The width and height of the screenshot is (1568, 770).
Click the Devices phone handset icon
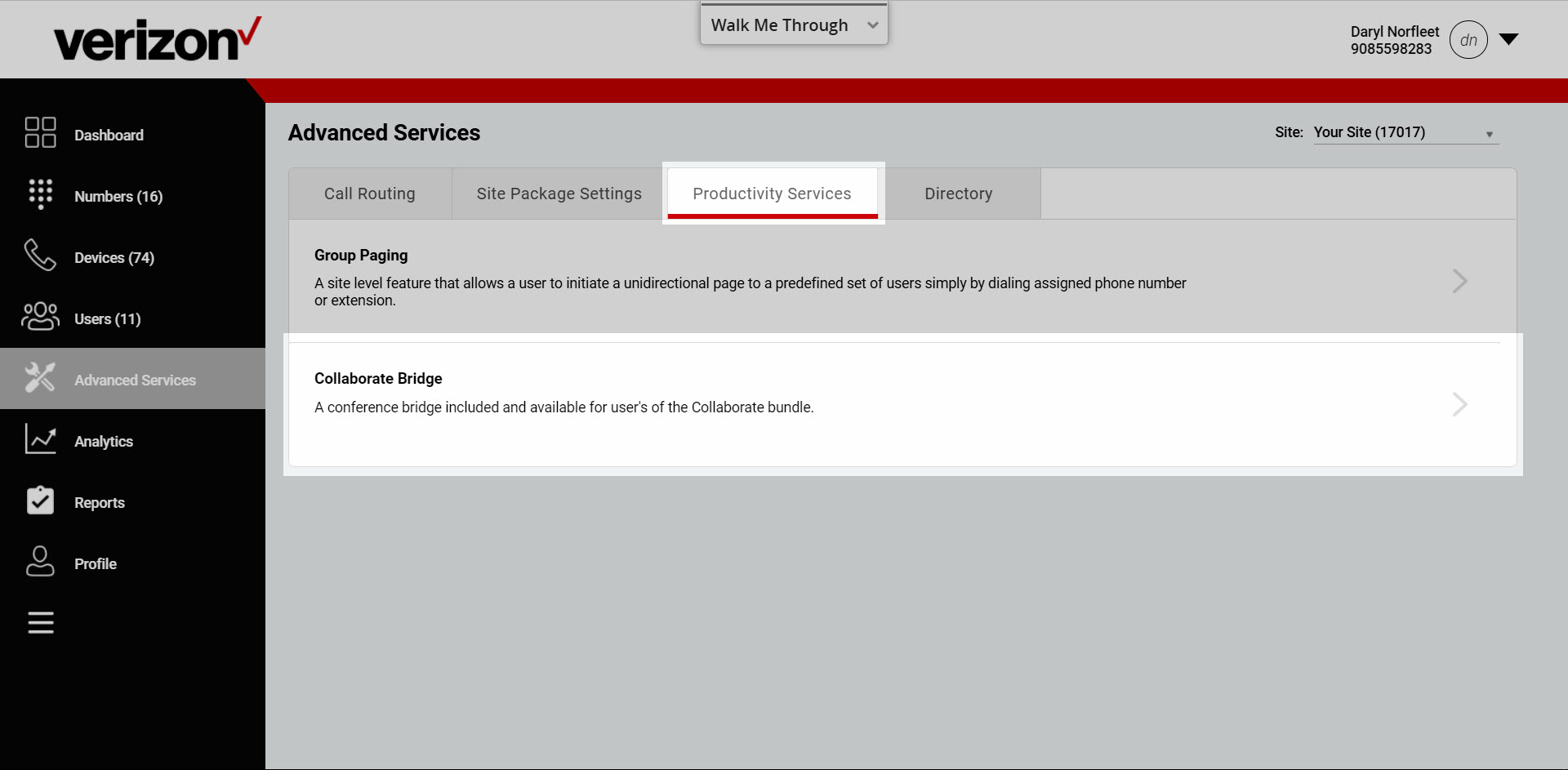tap(40, 255)
